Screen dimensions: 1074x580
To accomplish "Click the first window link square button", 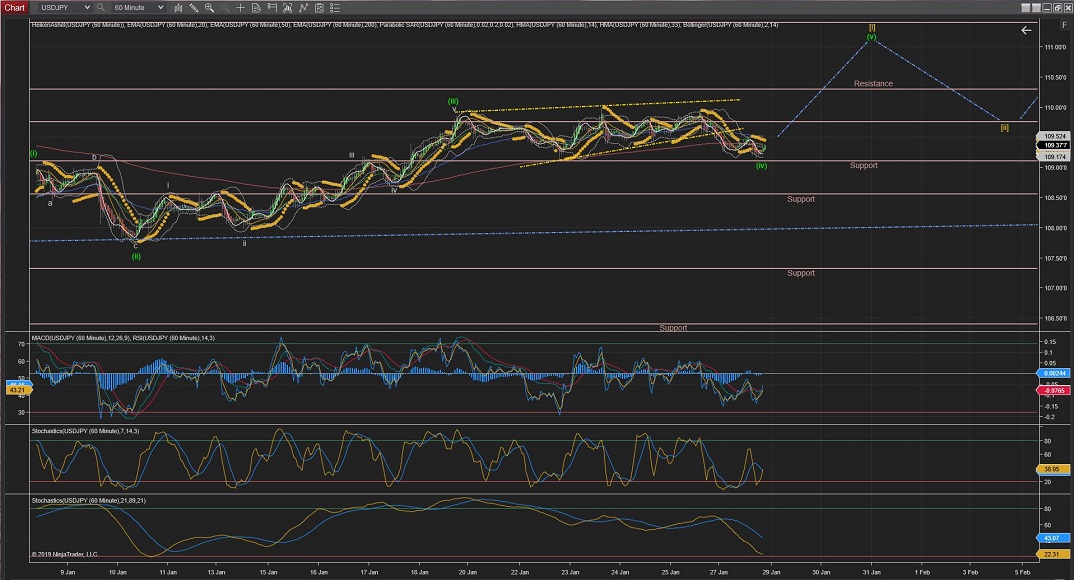I will tap(1025, 8).
